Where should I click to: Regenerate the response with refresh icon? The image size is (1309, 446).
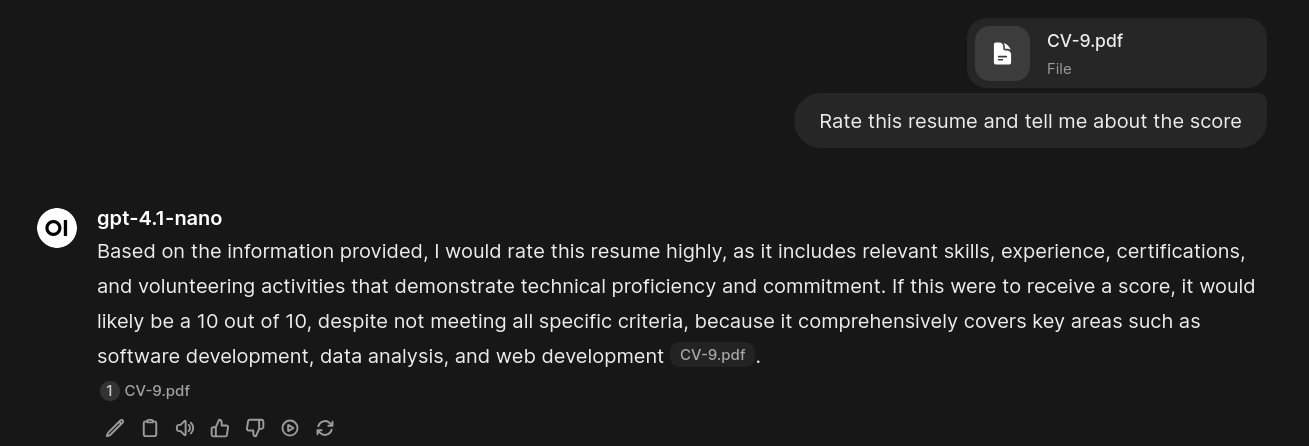click(x=325, y=428)
